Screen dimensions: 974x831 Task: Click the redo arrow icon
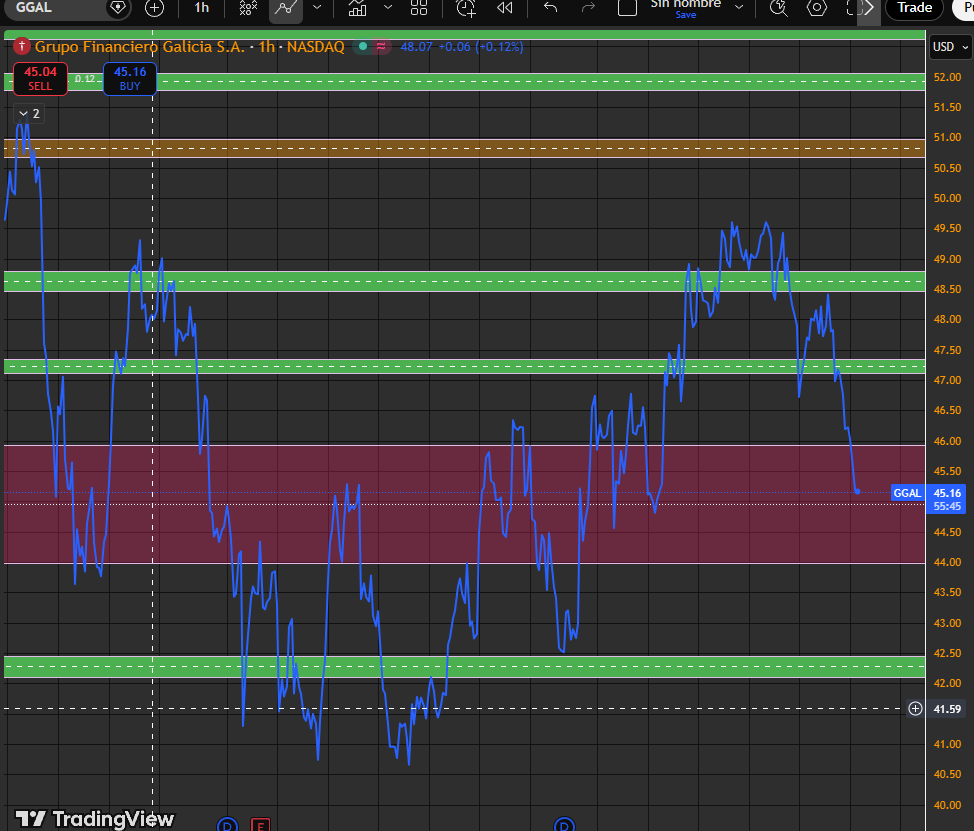[x=588, y=8]
